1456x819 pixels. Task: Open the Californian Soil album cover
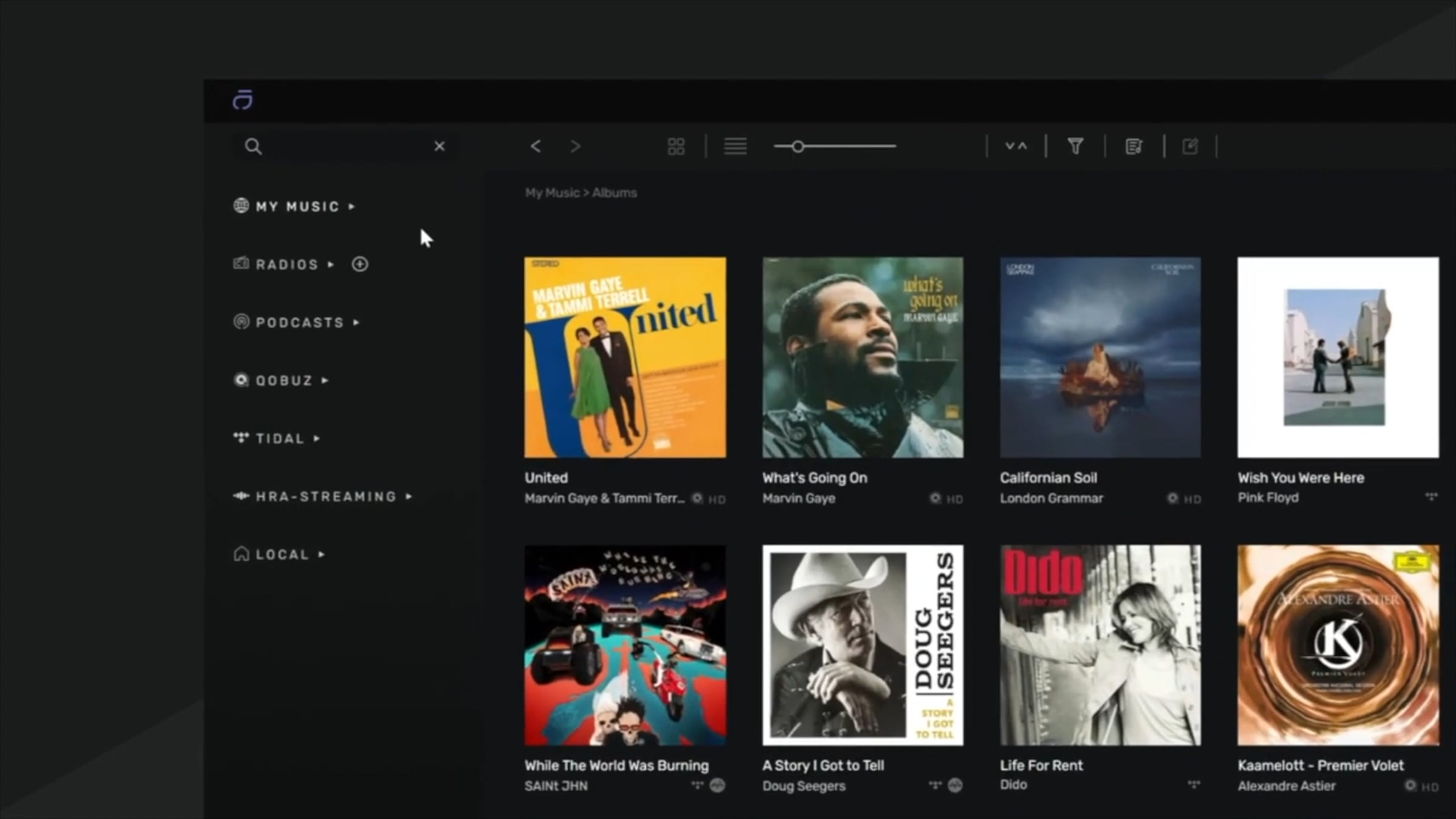pos(1100,357)
